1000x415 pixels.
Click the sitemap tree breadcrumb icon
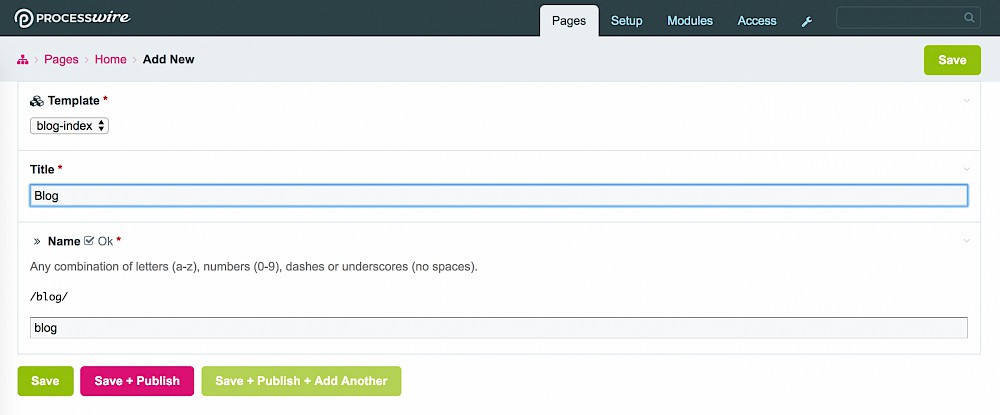click(23, 59)
